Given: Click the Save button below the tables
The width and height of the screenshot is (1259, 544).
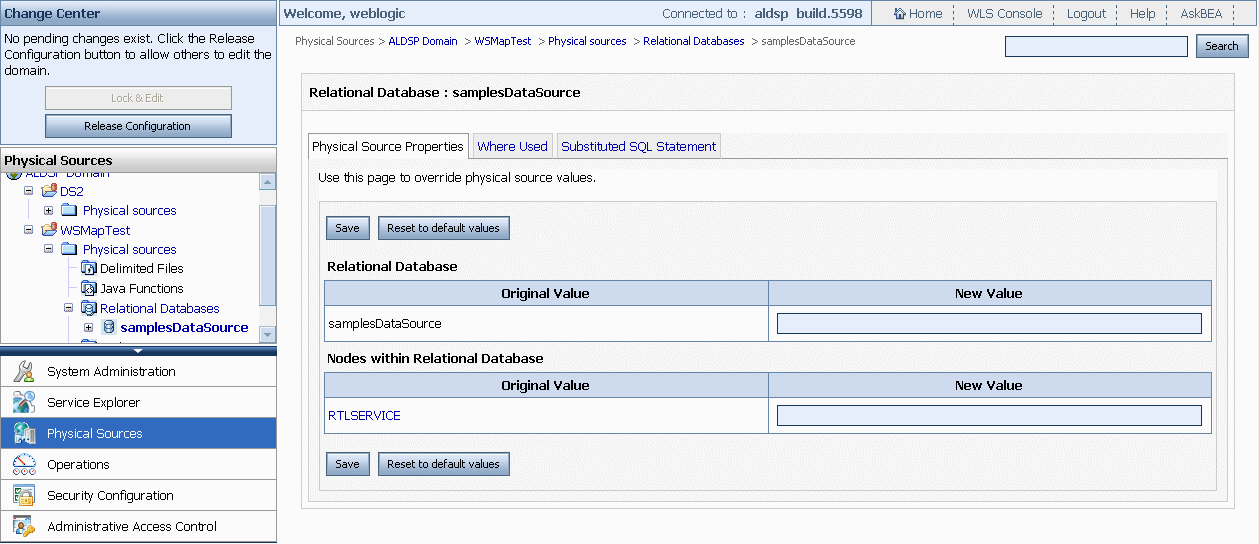Looking at the screenshot, I should 347,464.
